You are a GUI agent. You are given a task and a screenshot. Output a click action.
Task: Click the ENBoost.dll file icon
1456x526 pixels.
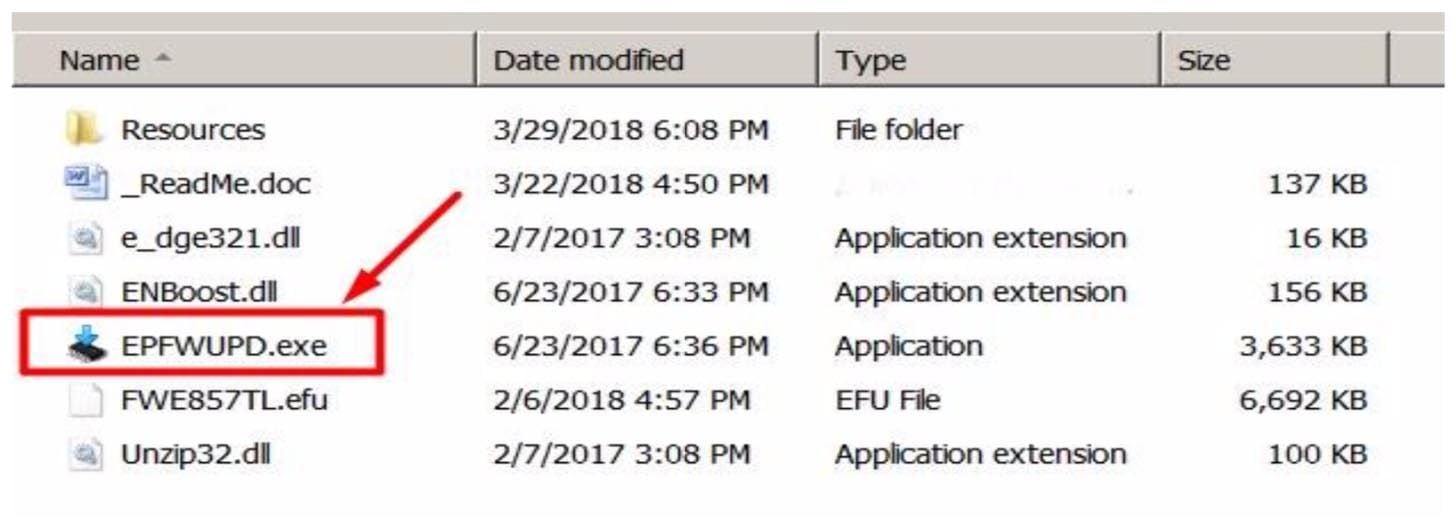click(85, 292)
